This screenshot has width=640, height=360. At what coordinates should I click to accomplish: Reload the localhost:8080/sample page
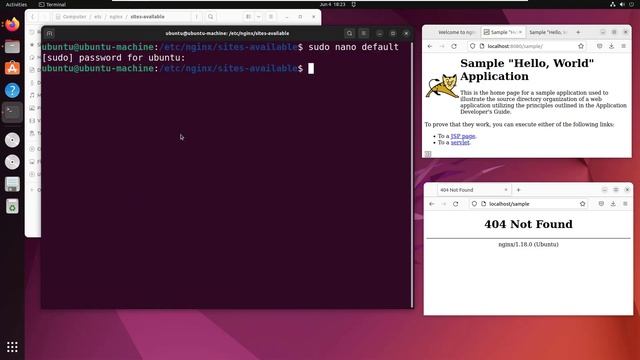454,46
